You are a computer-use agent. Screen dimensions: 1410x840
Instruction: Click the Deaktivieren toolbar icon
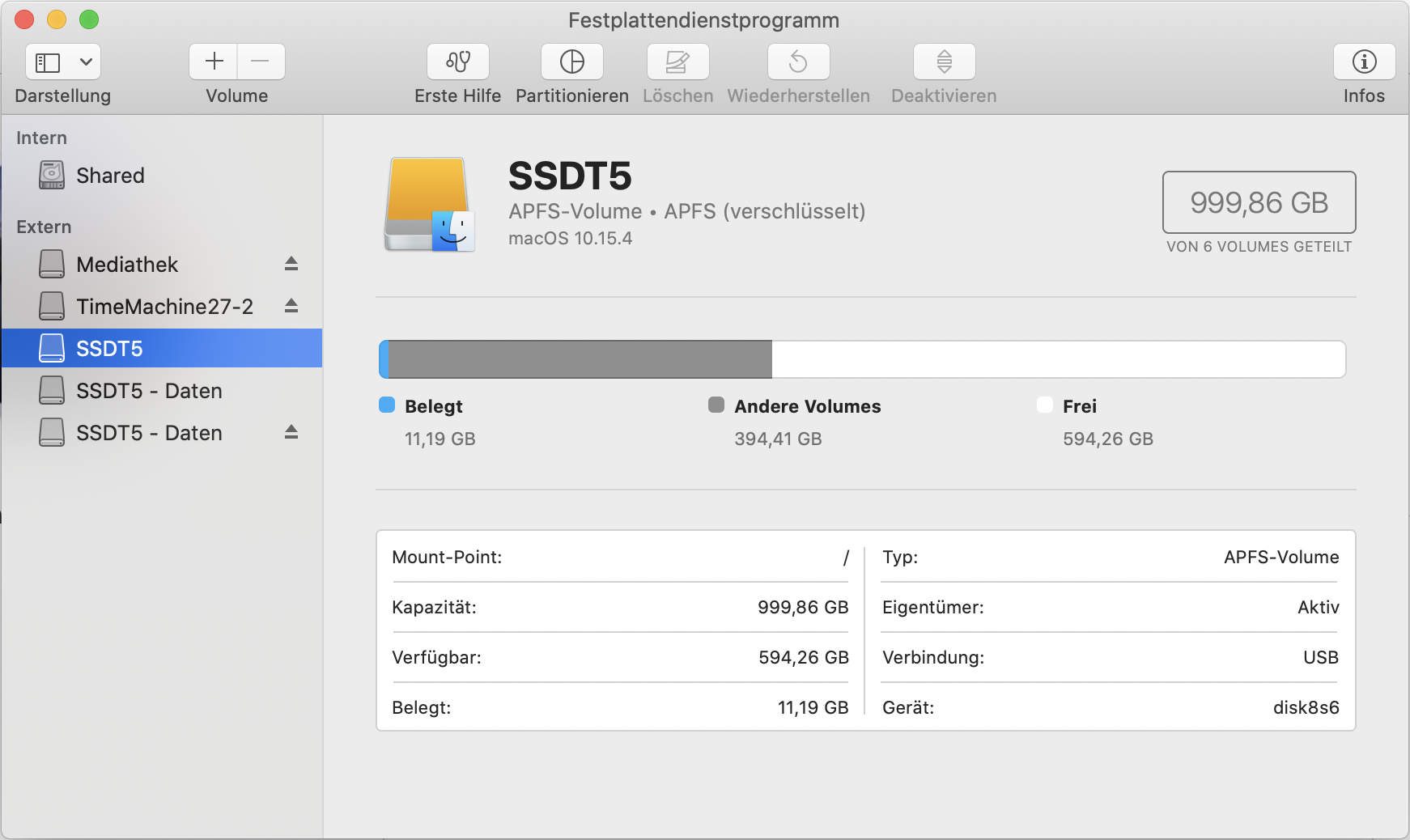tap(944, 62)
